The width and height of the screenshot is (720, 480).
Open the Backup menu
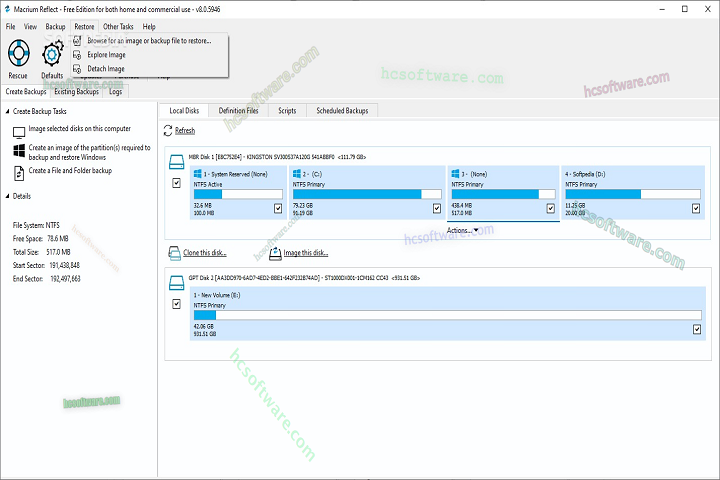tap(55, 27)
